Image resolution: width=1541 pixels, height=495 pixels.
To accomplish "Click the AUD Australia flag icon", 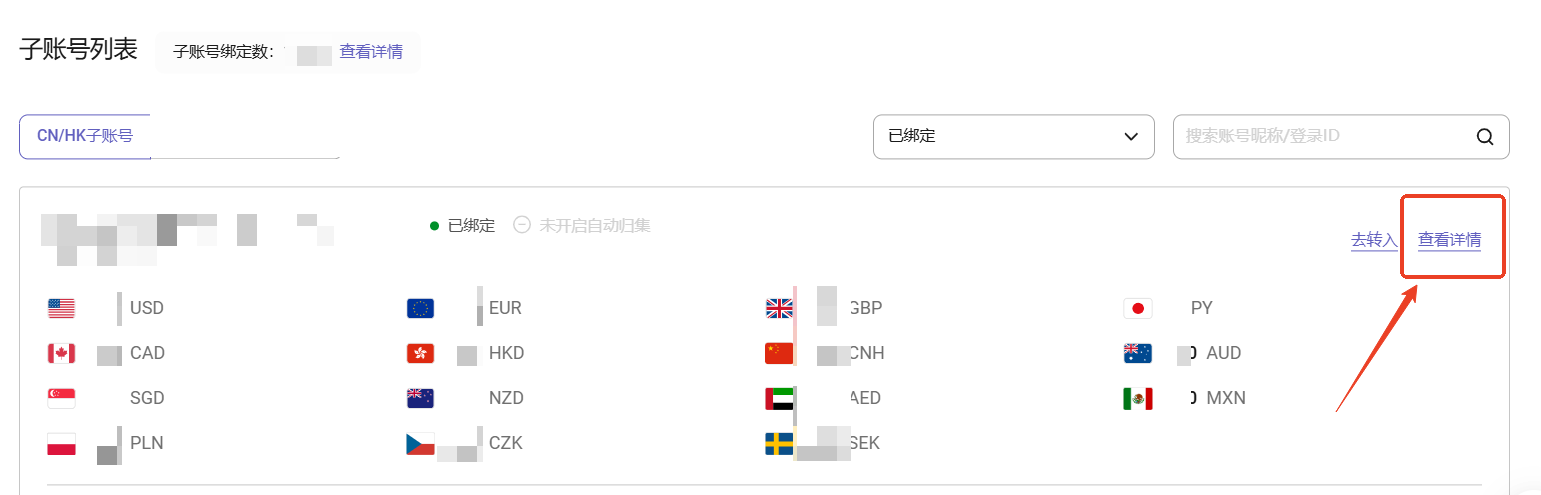I will coord(1138,353).
